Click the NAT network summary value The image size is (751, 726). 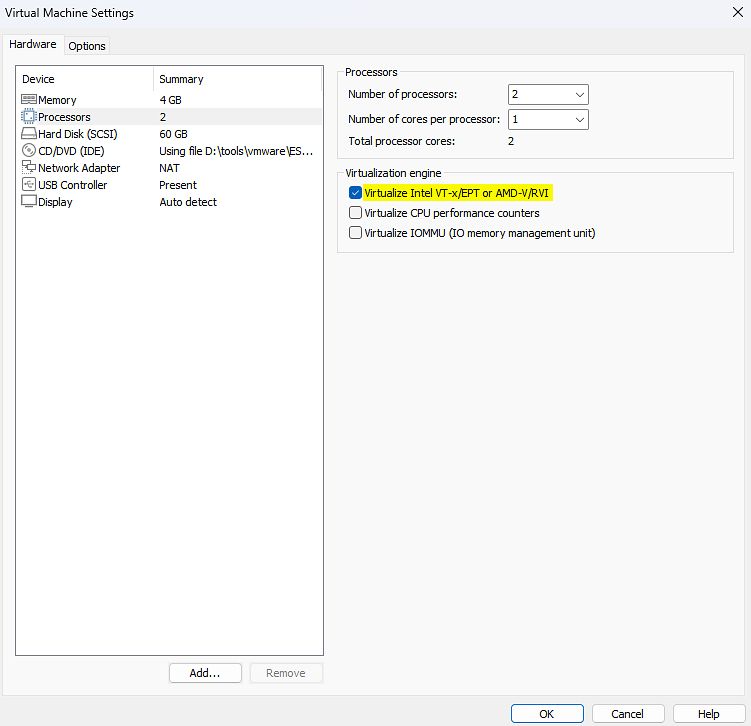point(170,168)
